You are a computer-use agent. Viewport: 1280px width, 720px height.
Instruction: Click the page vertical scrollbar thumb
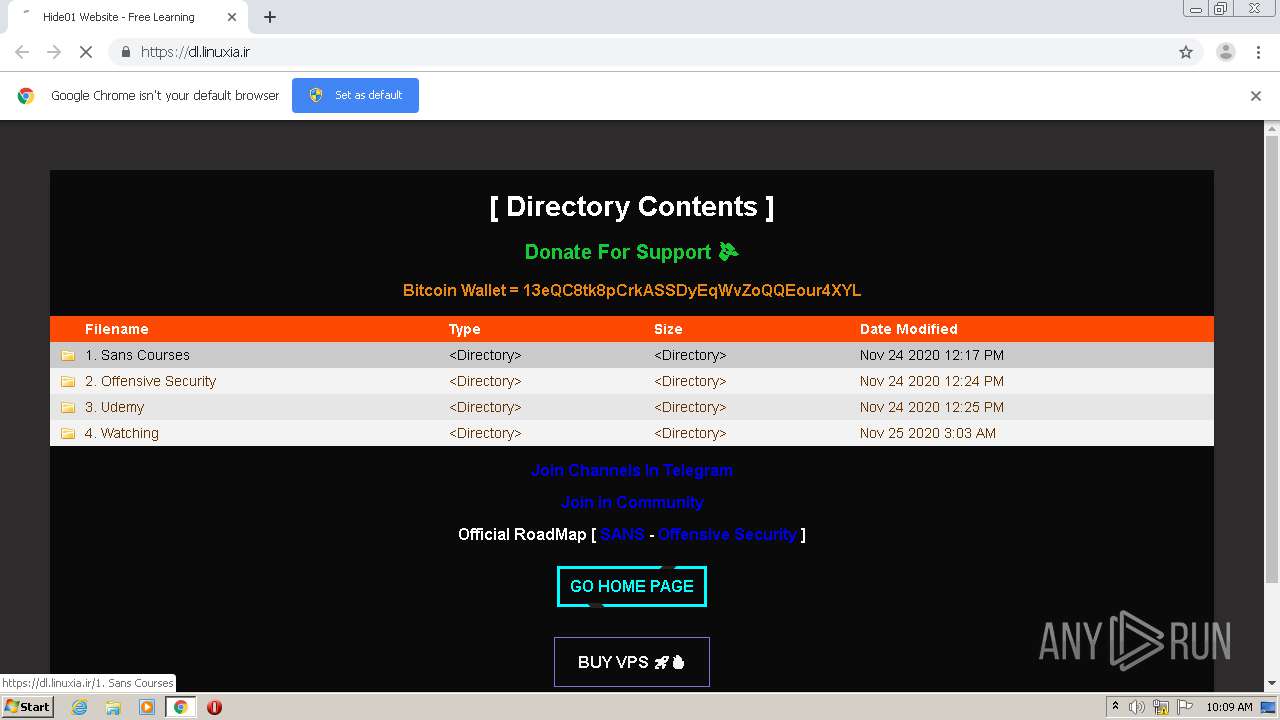point(1272,360)
